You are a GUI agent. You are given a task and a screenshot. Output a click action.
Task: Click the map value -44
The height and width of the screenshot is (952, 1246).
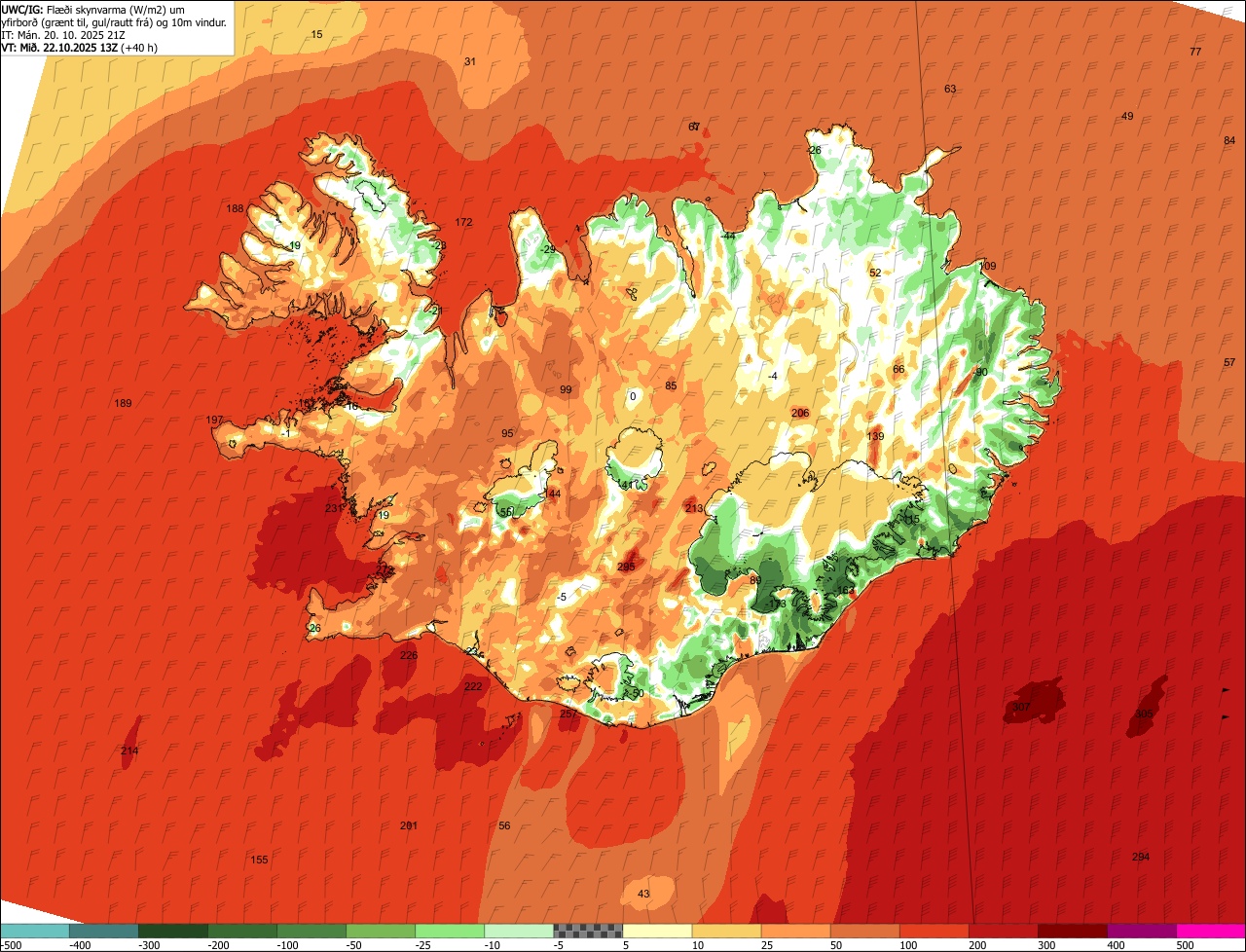pos(728,236)
